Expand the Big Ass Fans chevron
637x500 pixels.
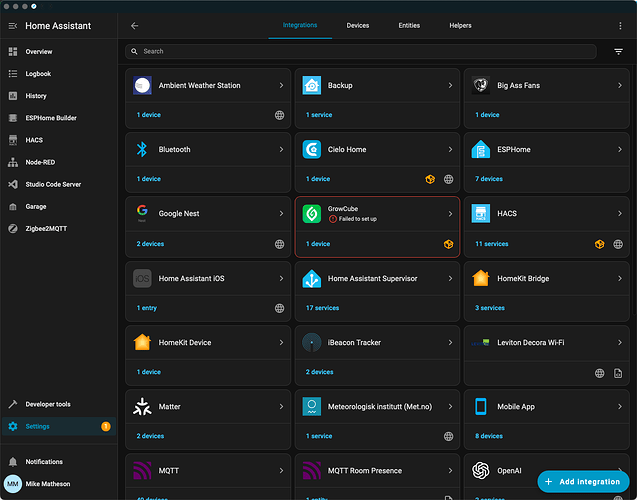619,86
